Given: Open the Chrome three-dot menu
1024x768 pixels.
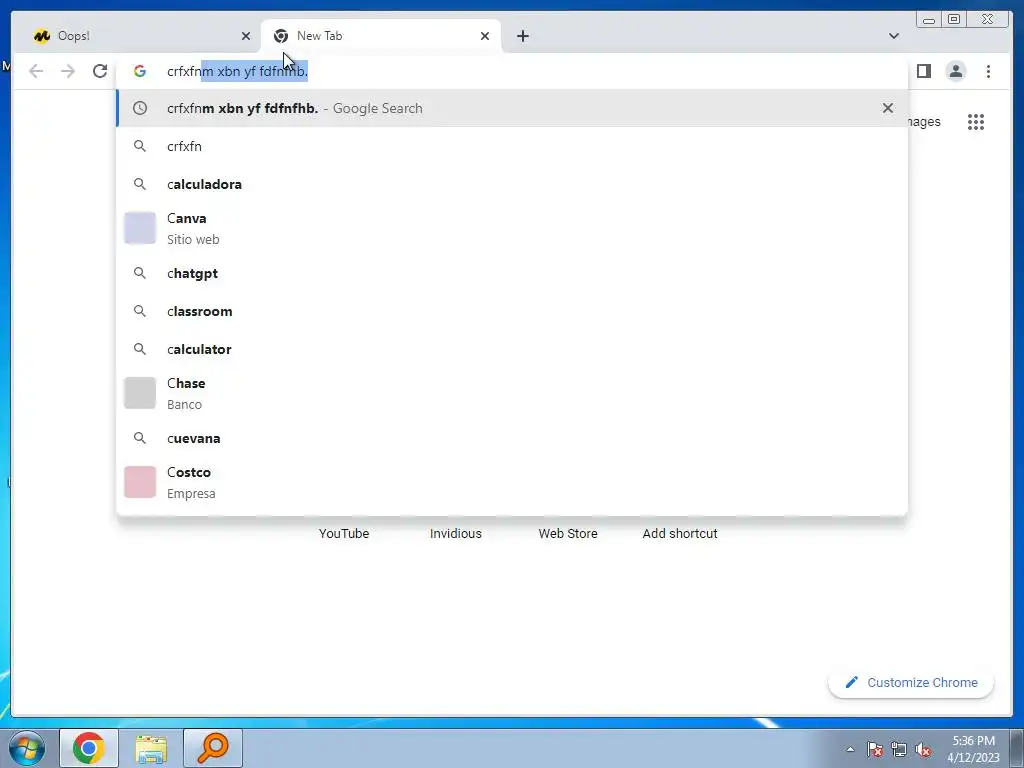Looking at the screenshot, I should pos(988,71).
